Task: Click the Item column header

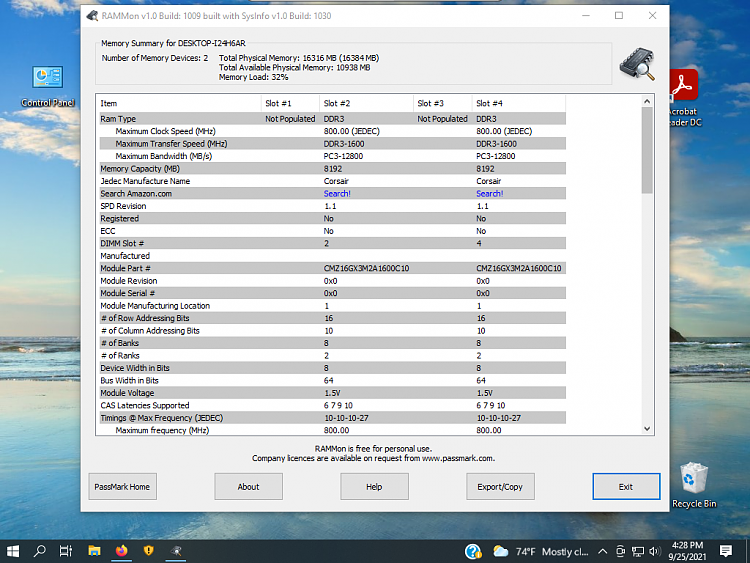Action: point(179,103)
